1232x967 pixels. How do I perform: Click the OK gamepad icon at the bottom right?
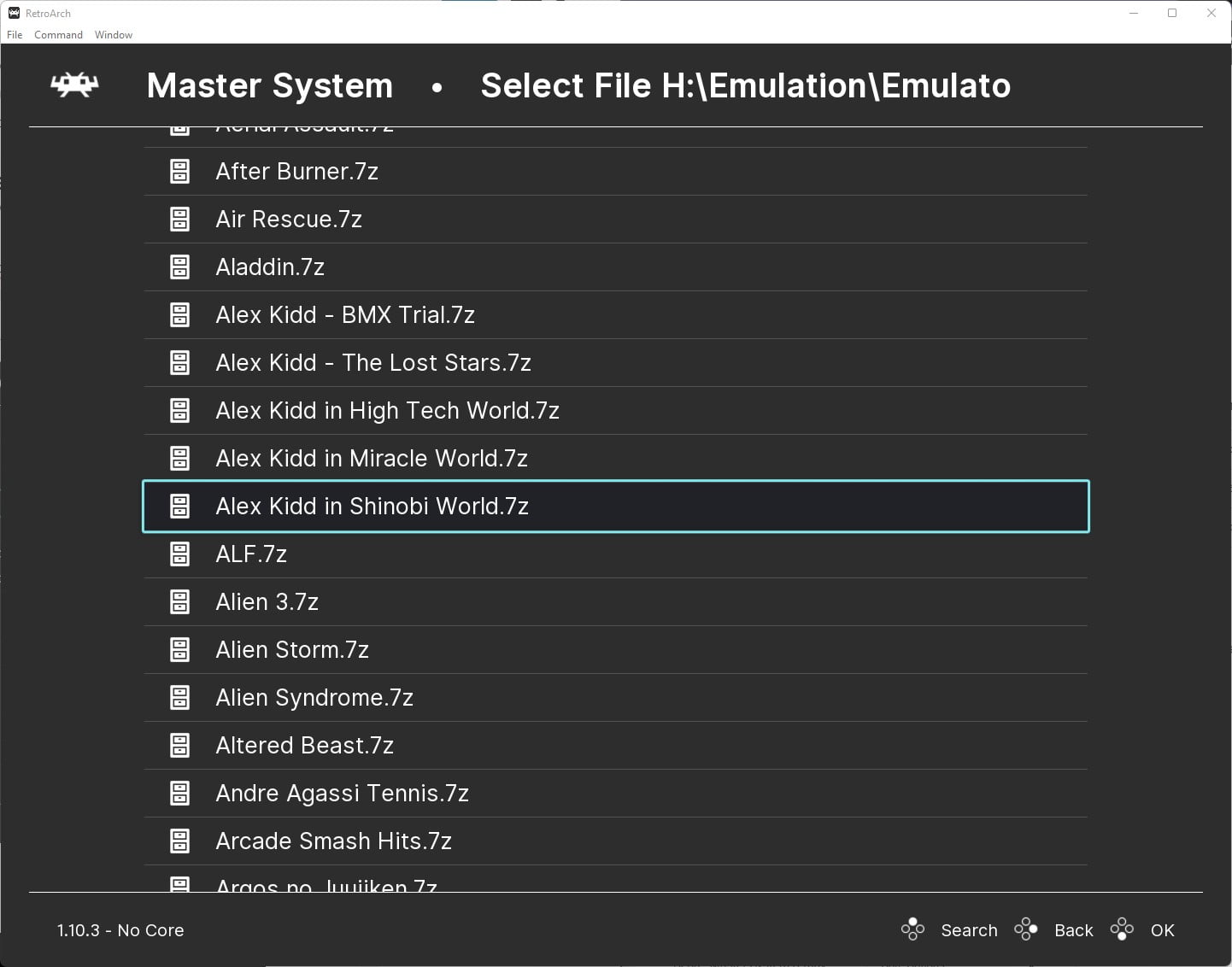pyautogui.click(x=1122, y=929)
